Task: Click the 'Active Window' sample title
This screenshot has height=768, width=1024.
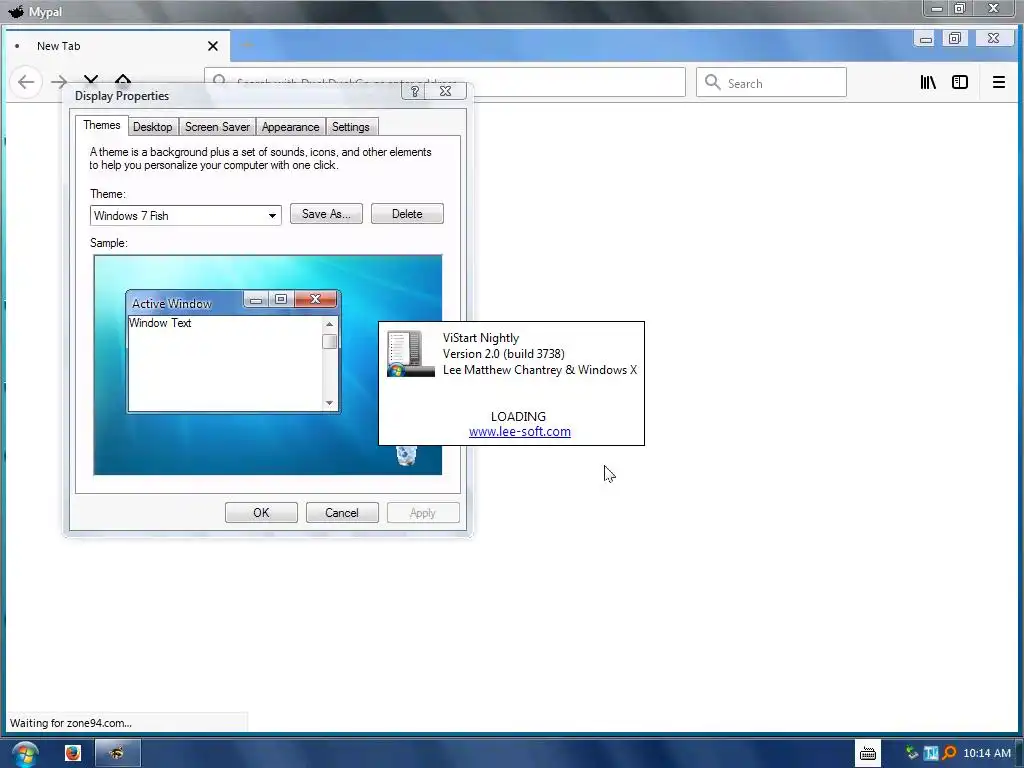Action: pos(172,304)
